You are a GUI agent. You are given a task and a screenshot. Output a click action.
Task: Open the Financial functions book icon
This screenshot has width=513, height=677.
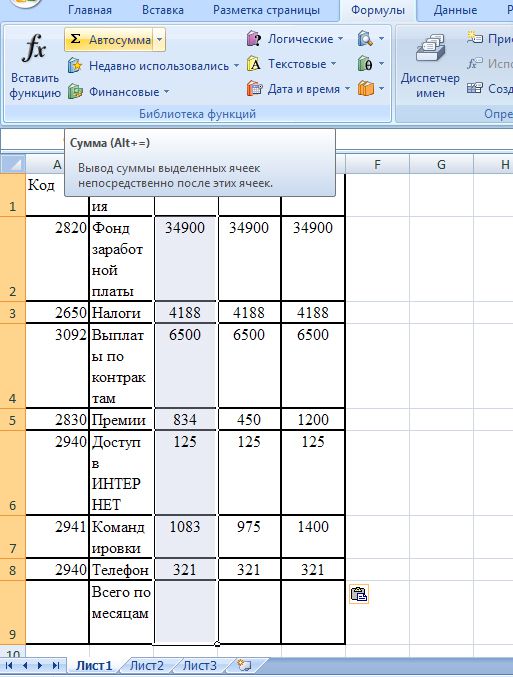(75, 92)
